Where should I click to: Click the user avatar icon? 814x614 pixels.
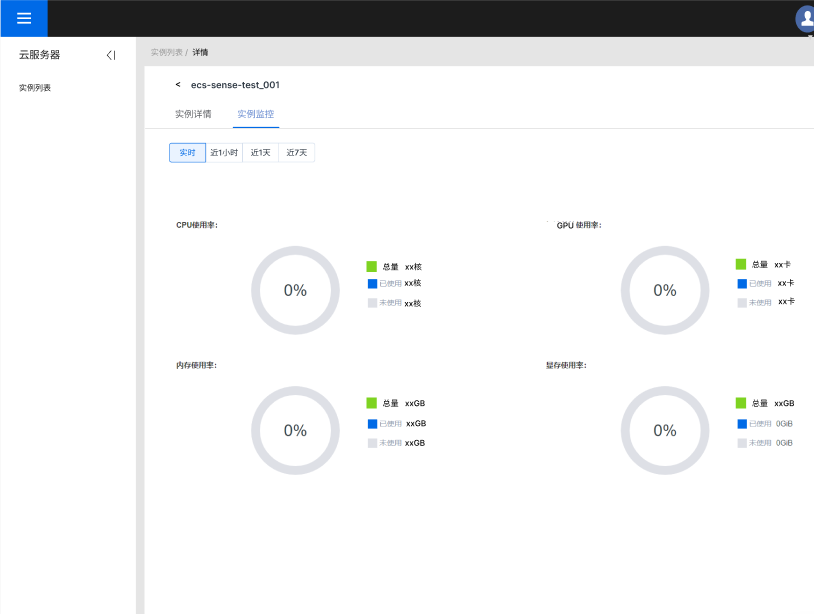tap(805, 19)
